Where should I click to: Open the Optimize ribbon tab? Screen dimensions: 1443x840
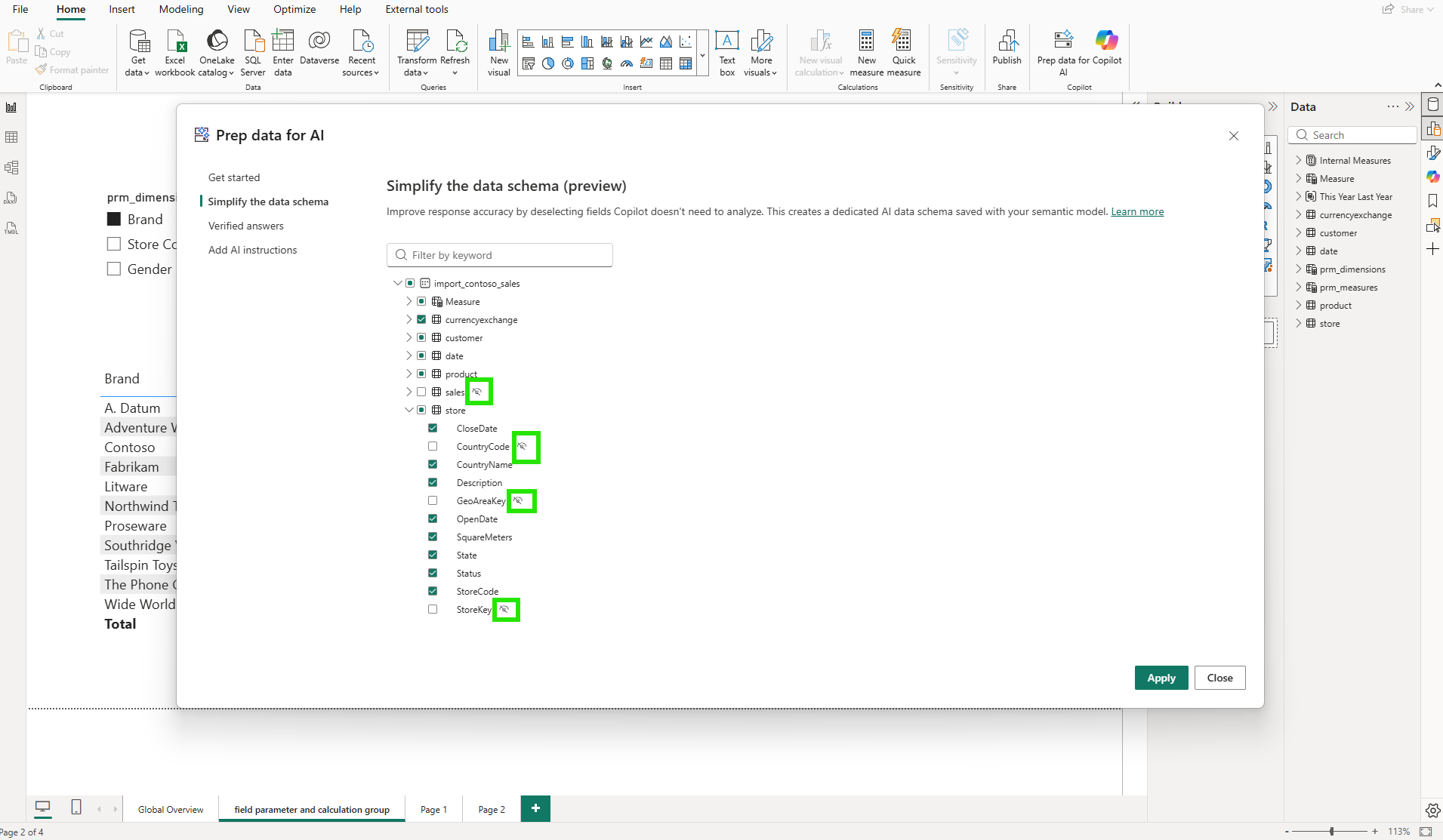pos(294,9)
